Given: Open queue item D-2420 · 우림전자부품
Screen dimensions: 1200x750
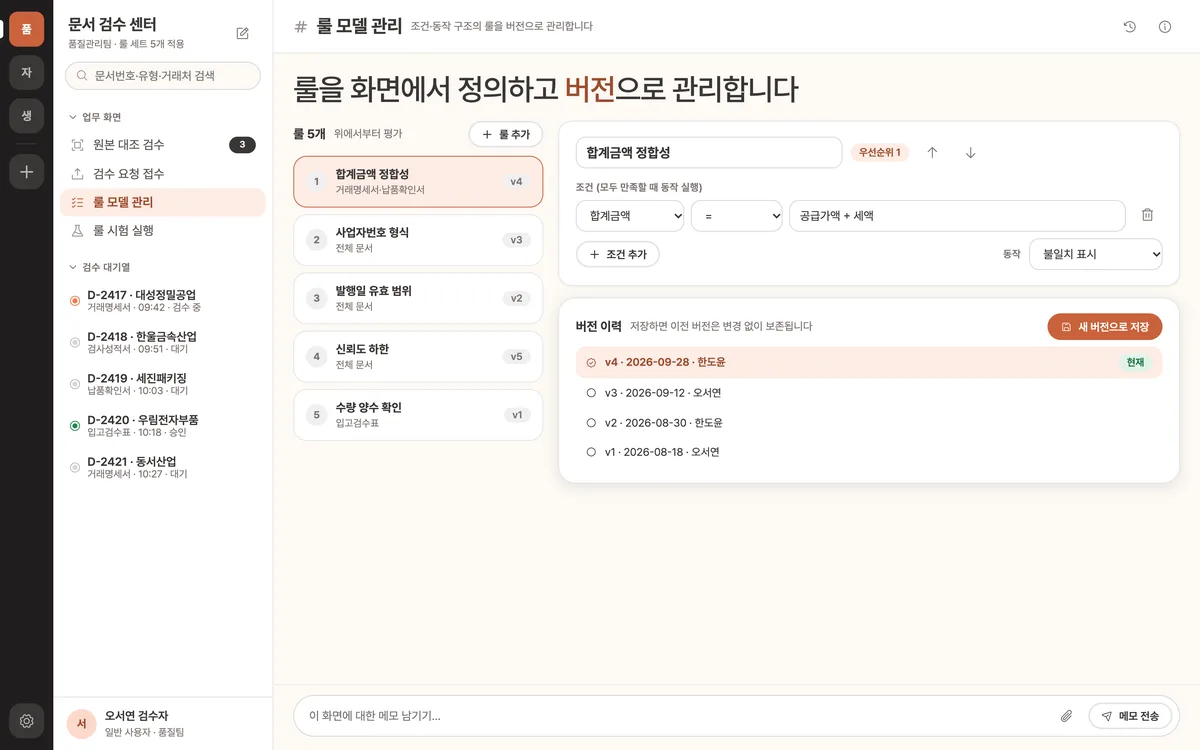Looking at the screenshot, I should [x=163, y=426].
